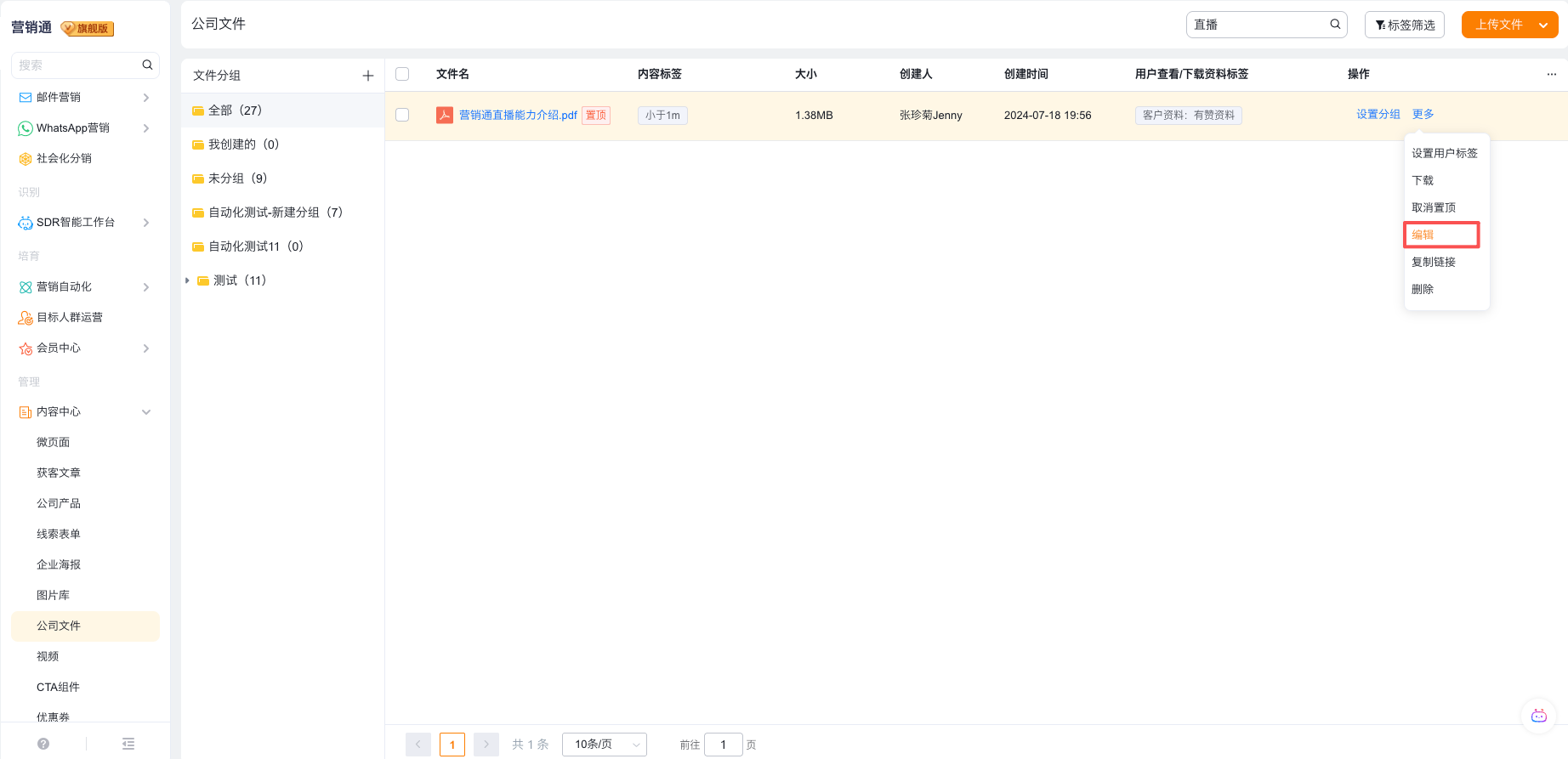Toggle the select-all checkbox in table header
Screen dimensions: 1568x759
coord(402,74)
